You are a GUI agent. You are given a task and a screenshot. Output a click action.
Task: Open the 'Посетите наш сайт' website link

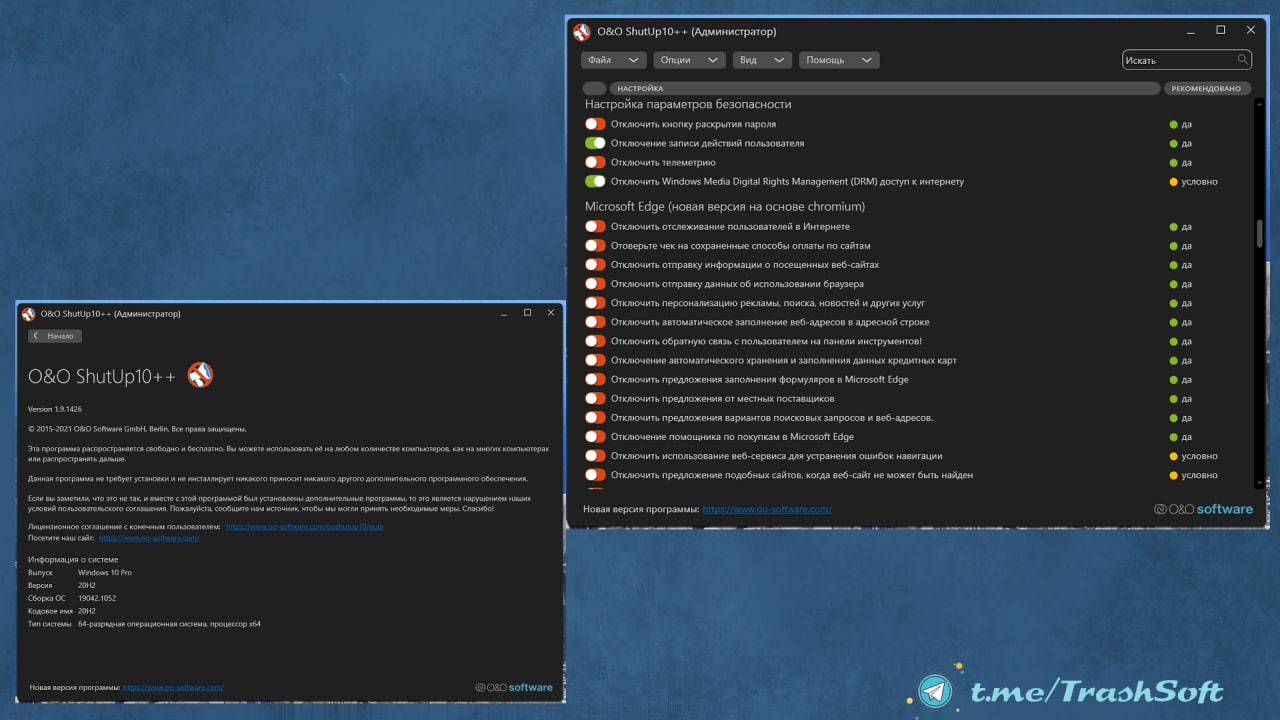(x=149, y=538)
